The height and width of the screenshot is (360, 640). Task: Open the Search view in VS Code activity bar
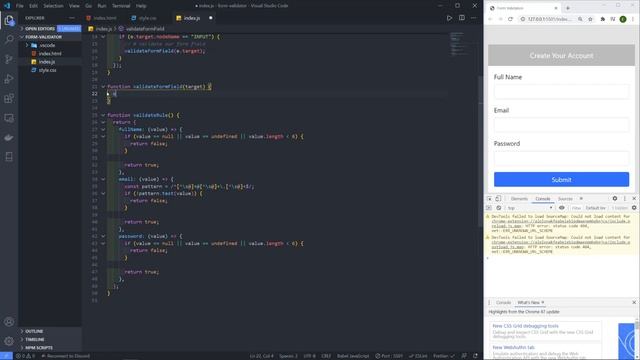[x=9, y=40]
